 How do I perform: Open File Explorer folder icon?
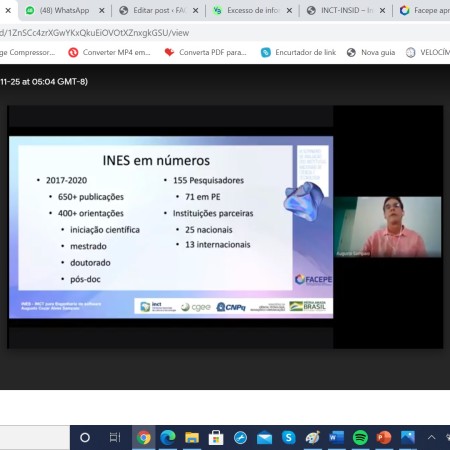click(192, 437)
